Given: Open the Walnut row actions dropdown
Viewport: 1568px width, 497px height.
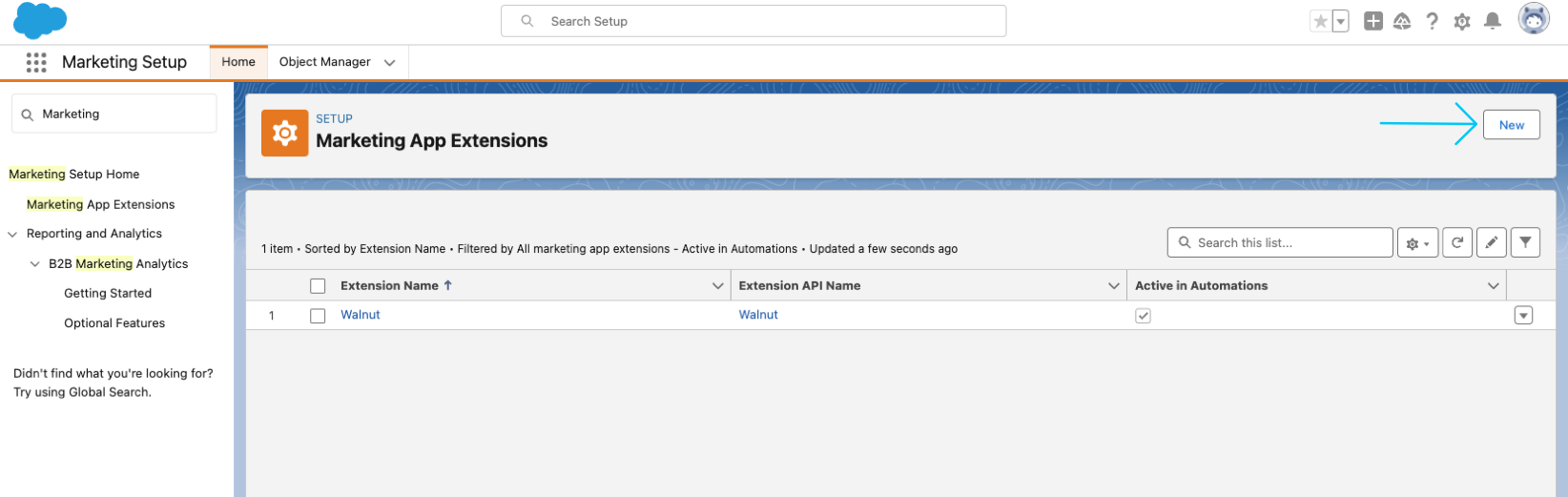Looking at the screenshot, I should (x=1524, y=316).
